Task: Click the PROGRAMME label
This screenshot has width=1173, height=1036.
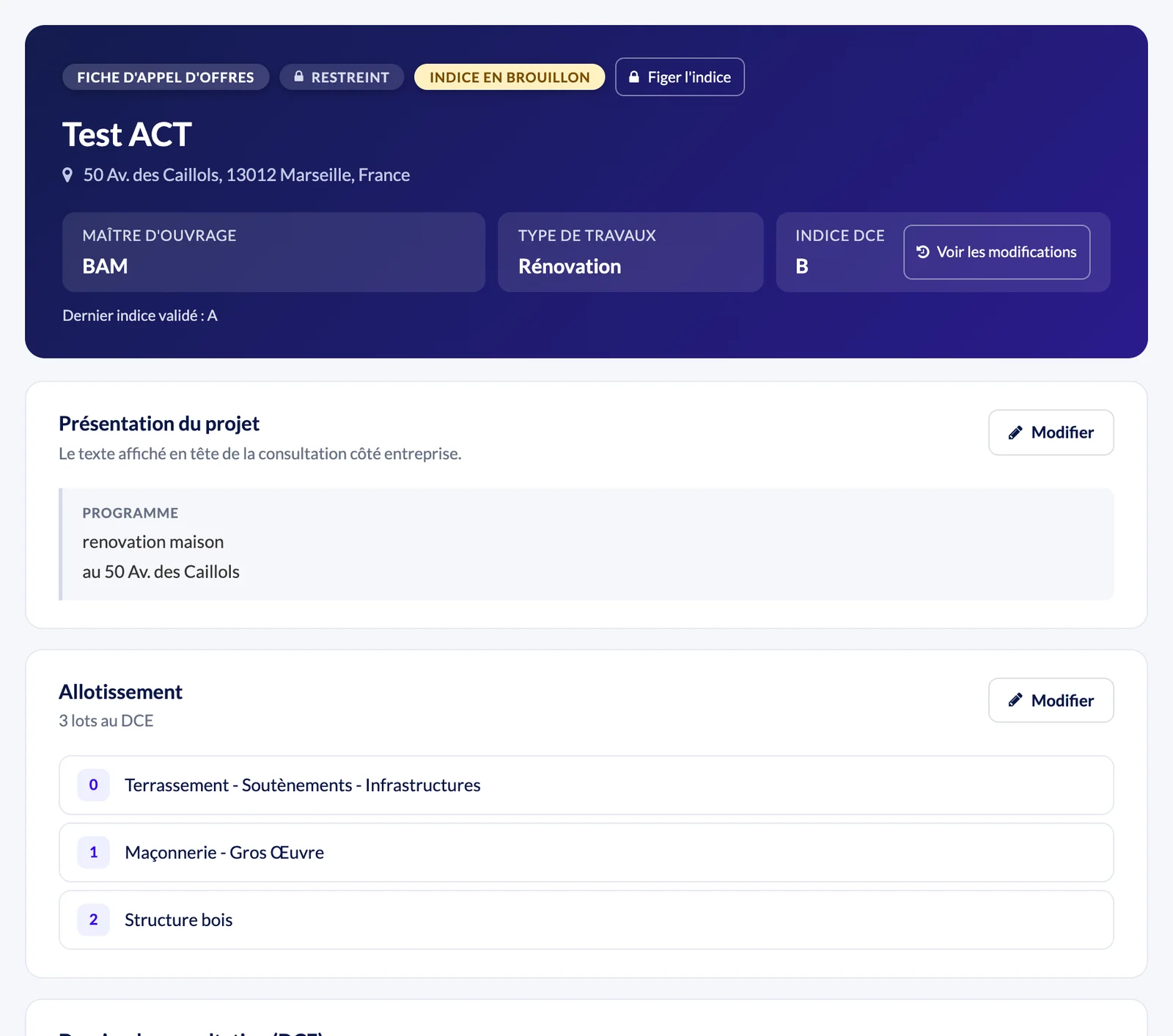Action: pyautogui.click(x=130, y=513)
